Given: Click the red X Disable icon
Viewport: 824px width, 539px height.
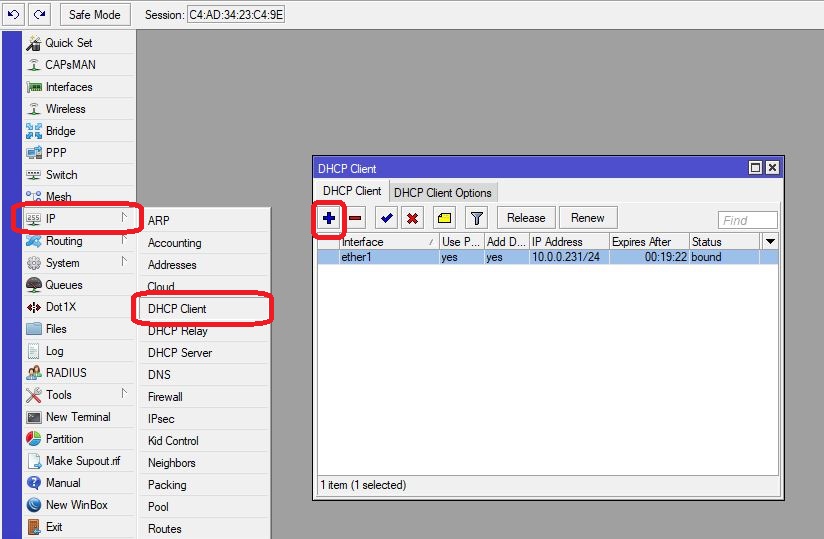Looking at the screenshot, I should pyautogui.click(x=411, y=218).
